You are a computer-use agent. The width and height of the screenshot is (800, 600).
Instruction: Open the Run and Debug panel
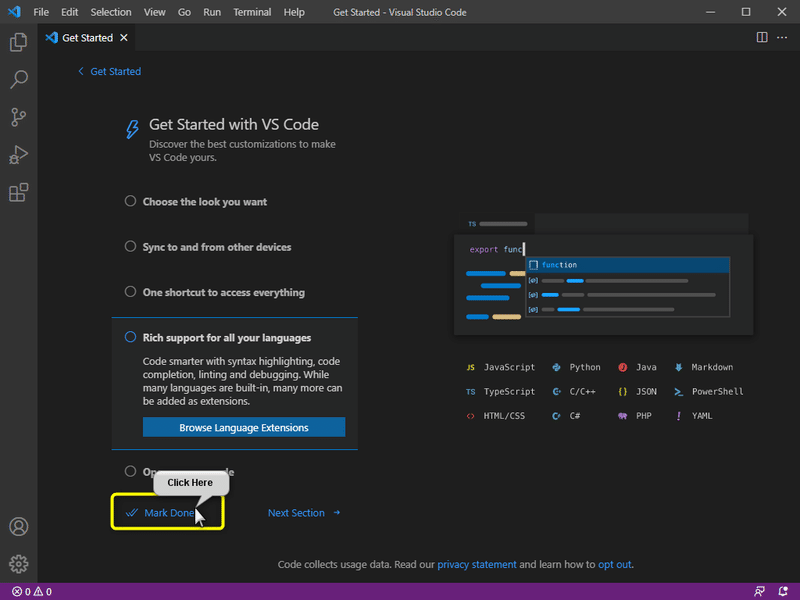coord(18,155)
